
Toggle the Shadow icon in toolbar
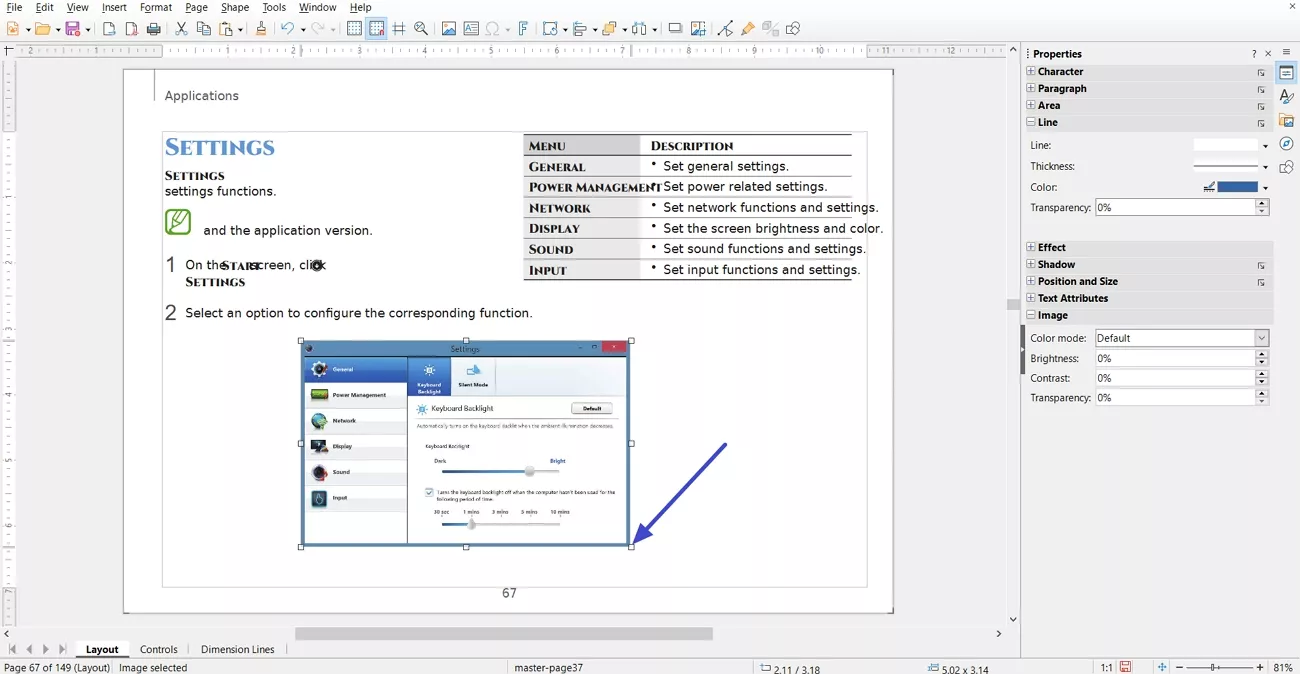pos(675,29)
